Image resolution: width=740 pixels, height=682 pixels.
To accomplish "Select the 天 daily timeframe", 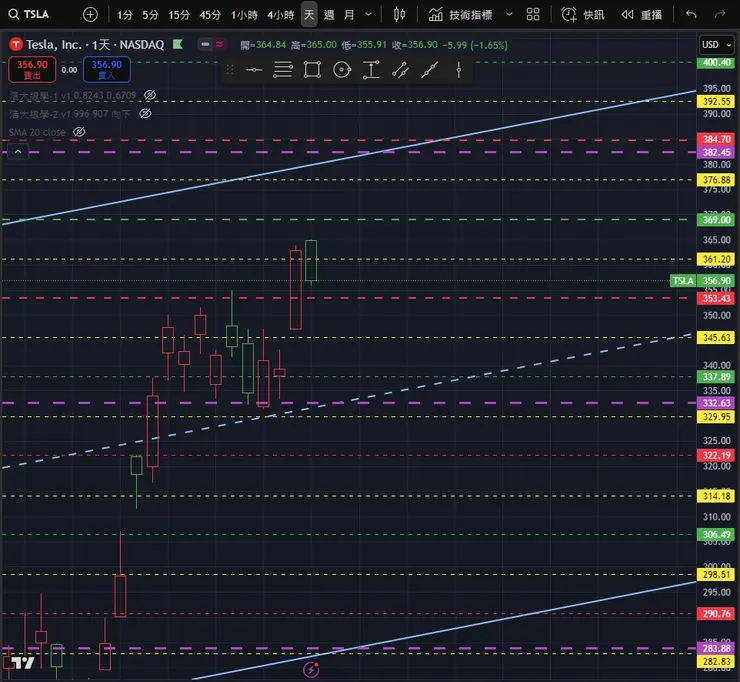I will (309, 15).
